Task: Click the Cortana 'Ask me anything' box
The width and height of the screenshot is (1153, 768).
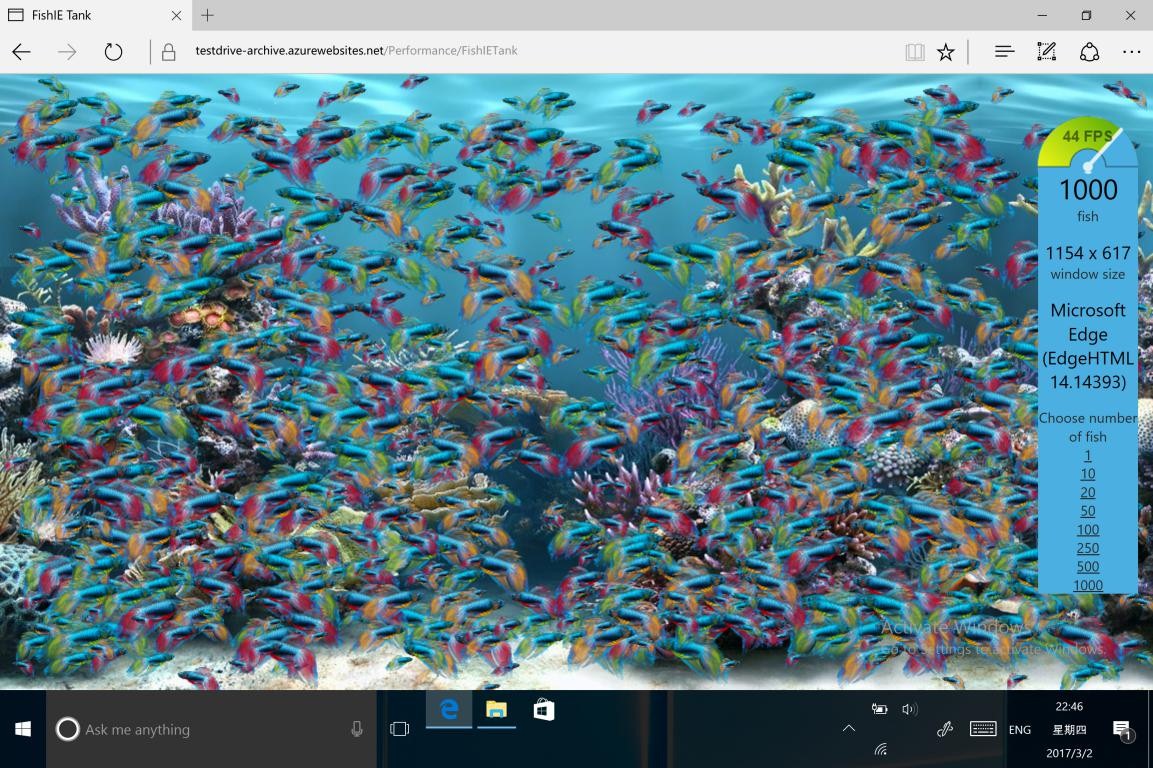Action: tap(211, 729)
